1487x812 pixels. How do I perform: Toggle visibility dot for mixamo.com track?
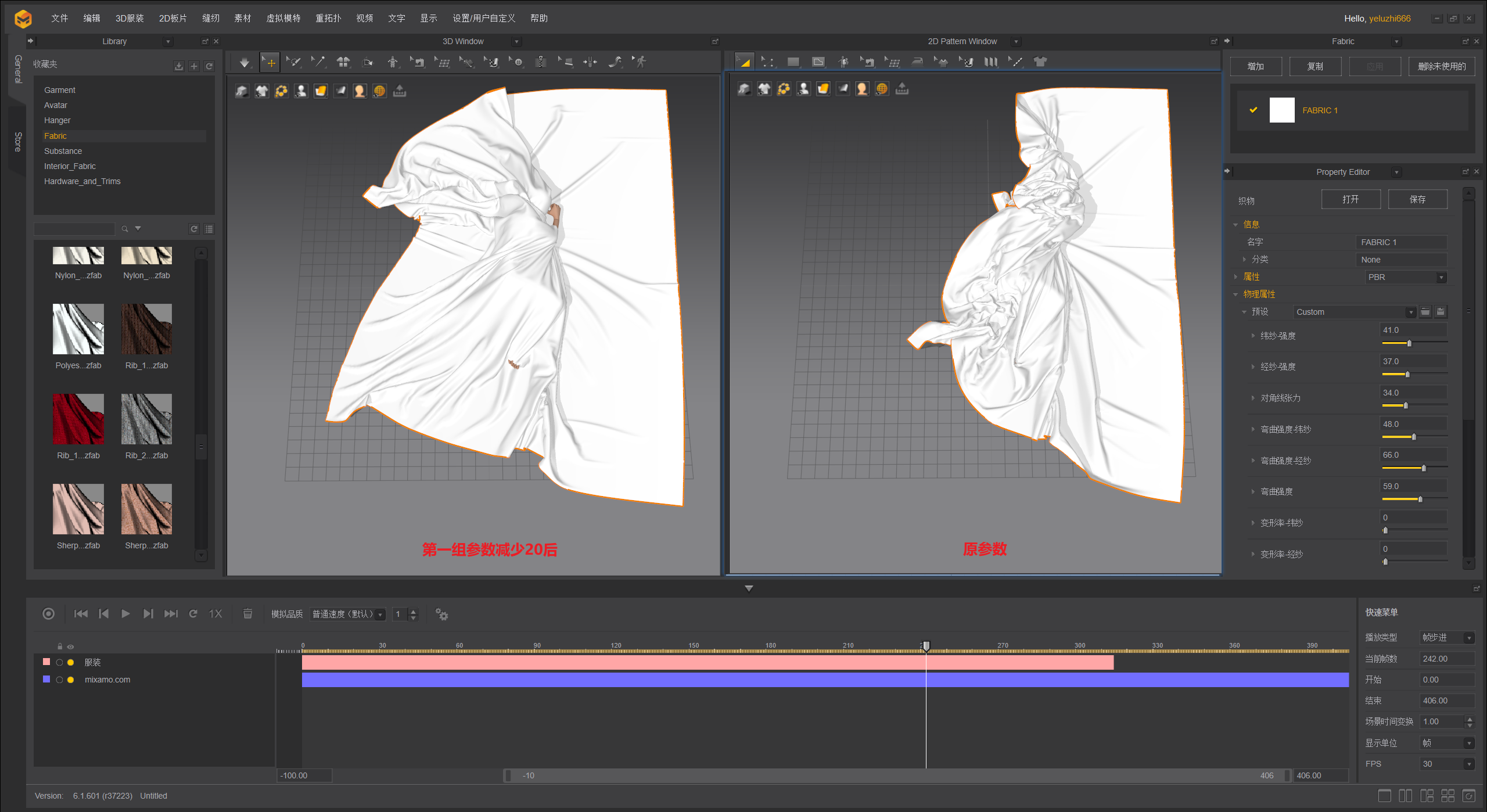(x=71, y=680)
